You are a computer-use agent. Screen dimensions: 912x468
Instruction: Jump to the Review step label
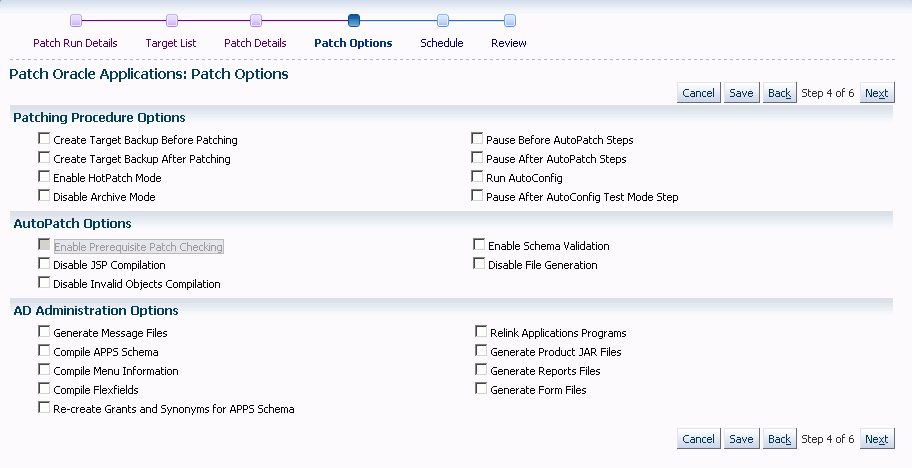(x=508, y=43)
